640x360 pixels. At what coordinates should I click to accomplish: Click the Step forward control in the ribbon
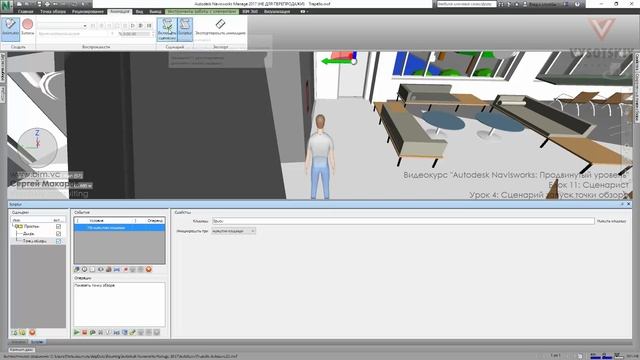click(x=141, y=26)
